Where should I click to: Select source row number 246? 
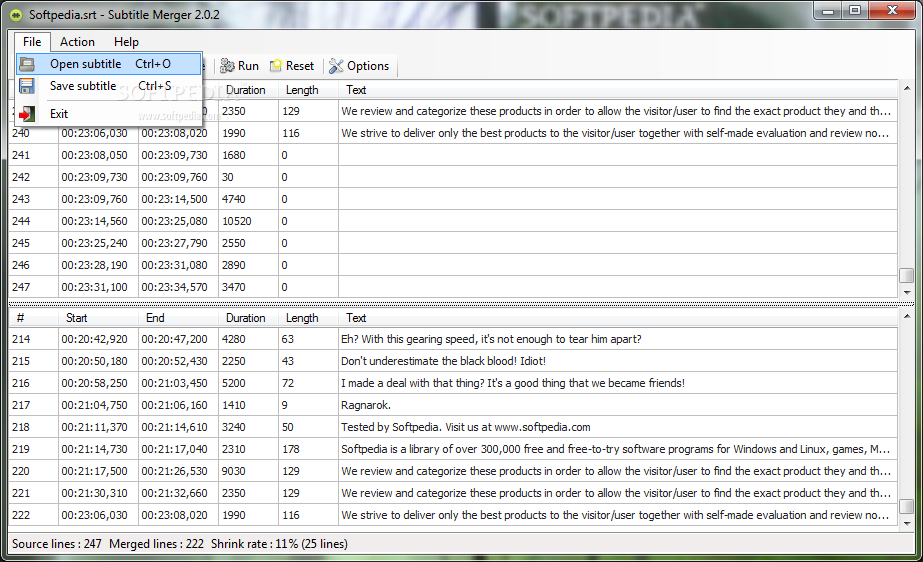pos(21,265)
